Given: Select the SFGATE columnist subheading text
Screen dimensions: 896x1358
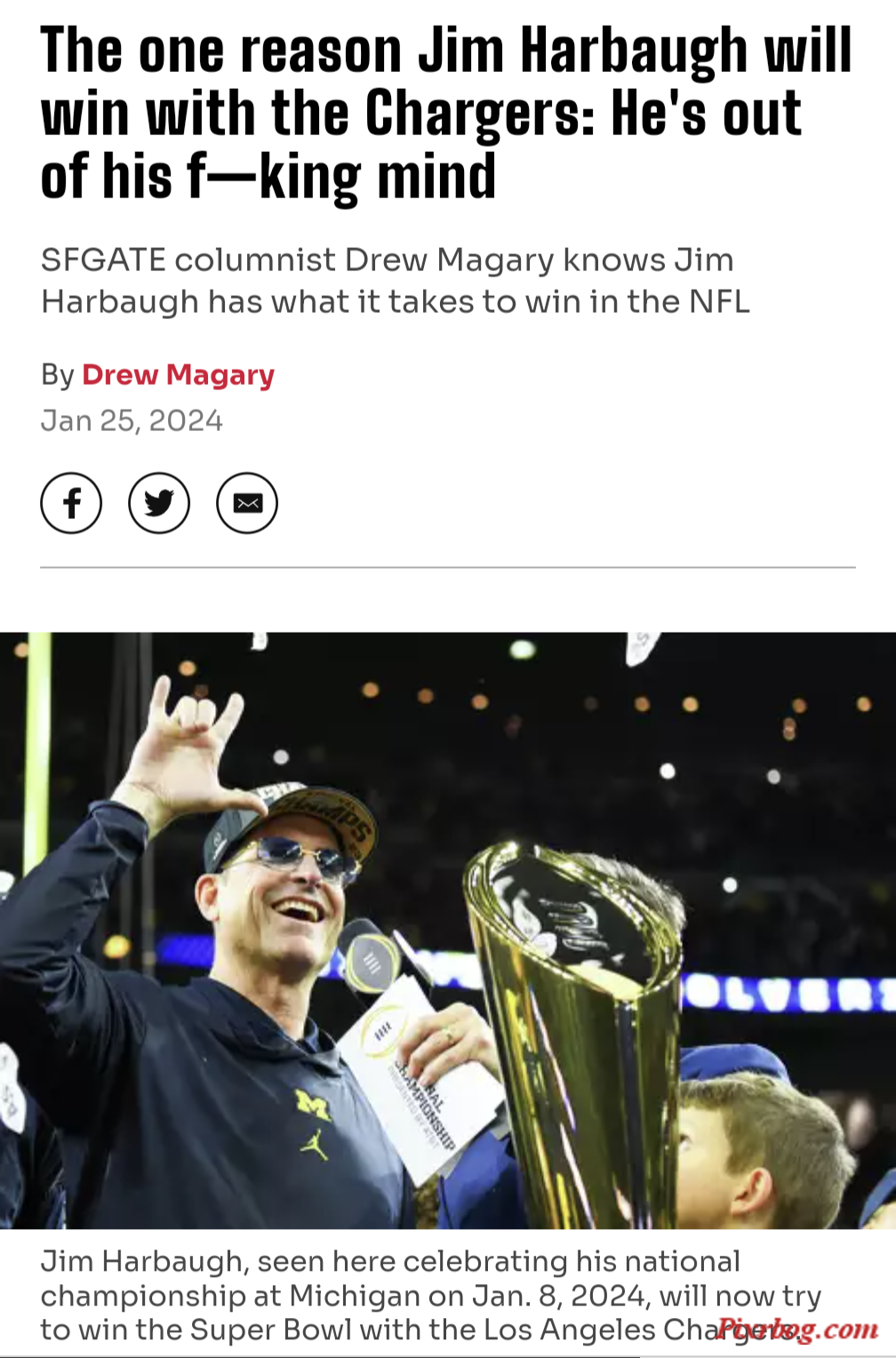Looking at the screenshot, I should 396,281.
